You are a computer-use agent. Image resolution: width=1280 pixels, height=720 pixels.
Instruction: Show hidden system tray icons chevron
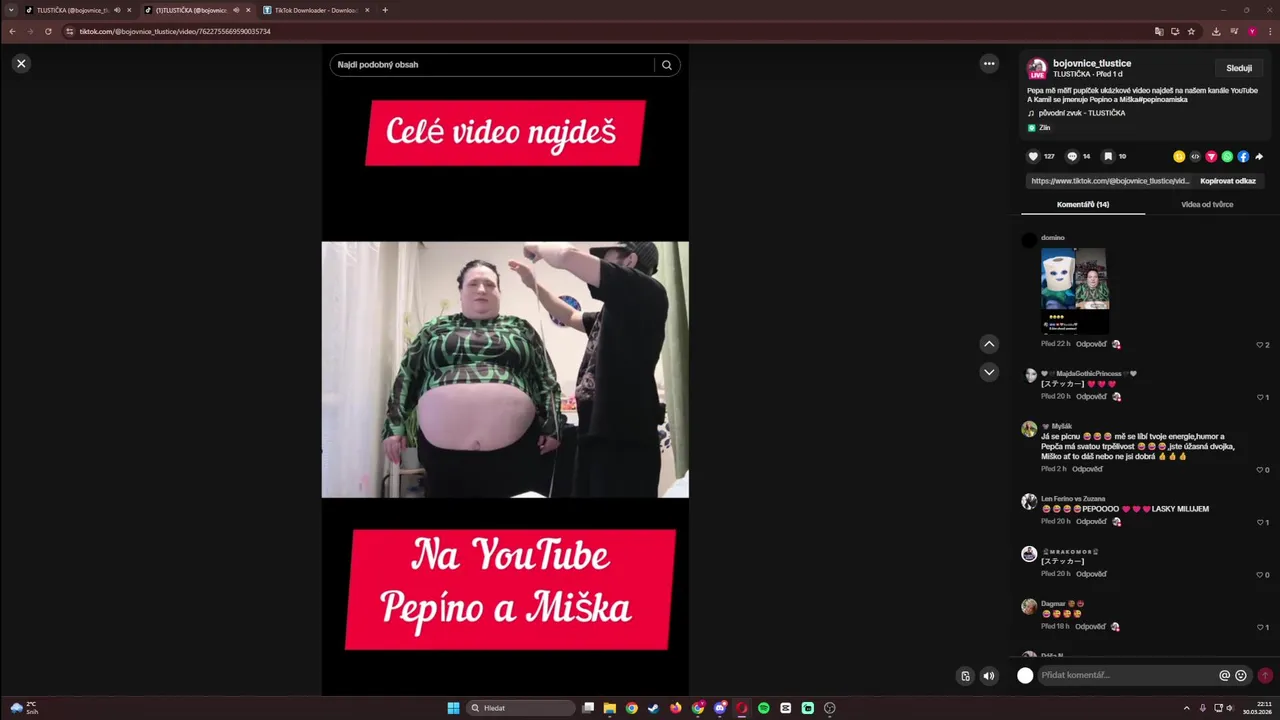1187,708
